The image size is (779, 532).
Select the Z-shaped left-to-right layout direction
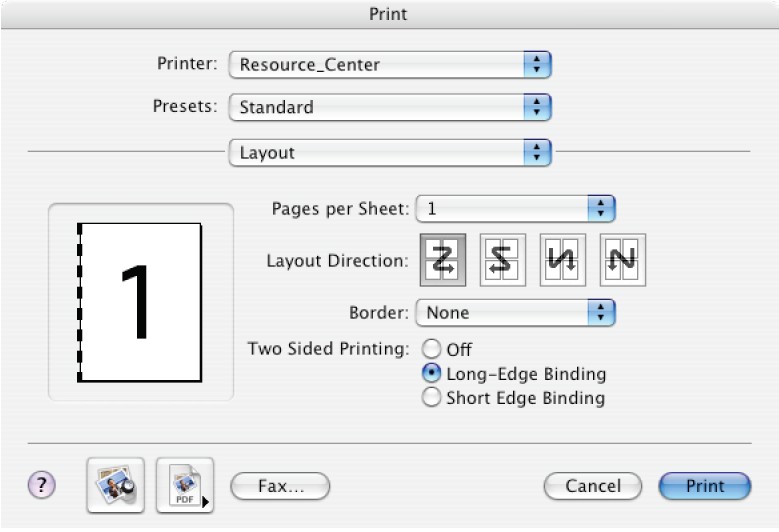click(x=443, y=260)
